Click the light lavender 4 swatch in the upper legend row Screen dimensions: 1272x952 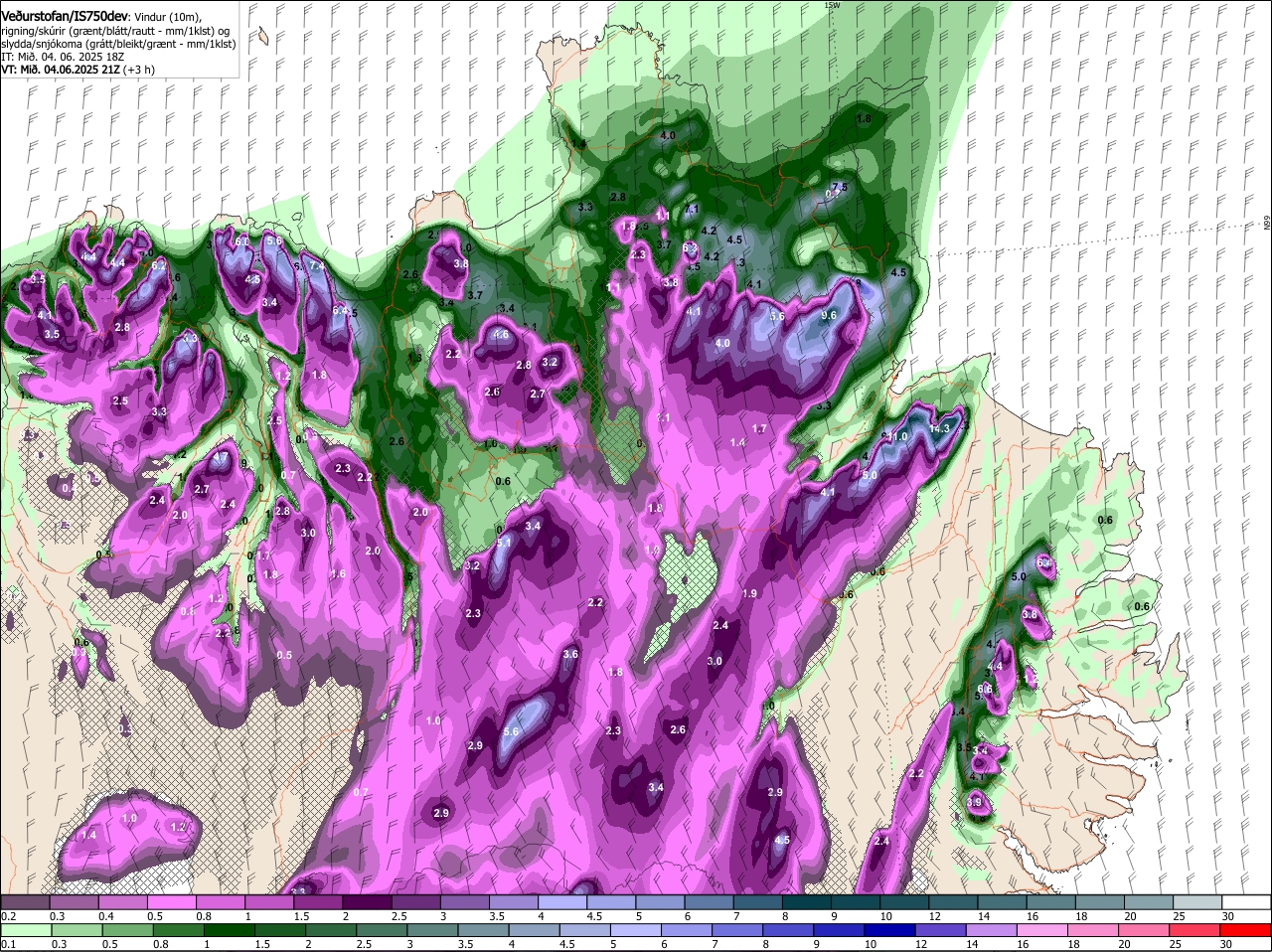(x=562, y=902)
